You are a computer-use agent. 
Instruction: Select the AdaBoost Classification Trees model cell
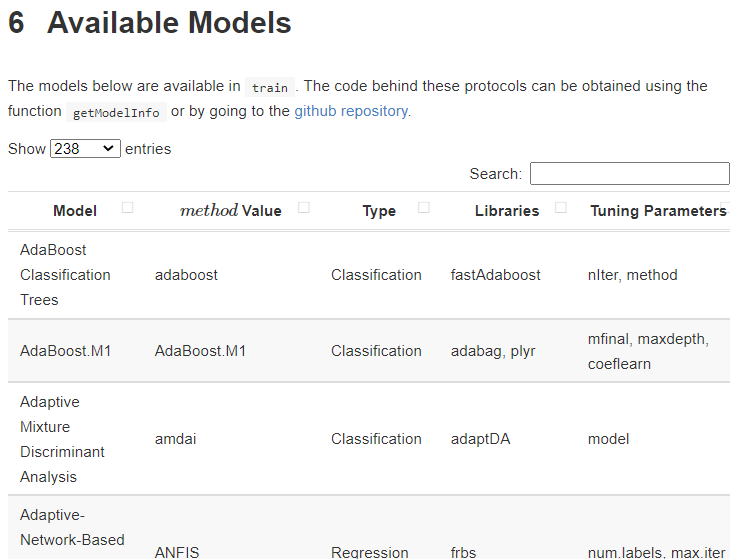66,275
